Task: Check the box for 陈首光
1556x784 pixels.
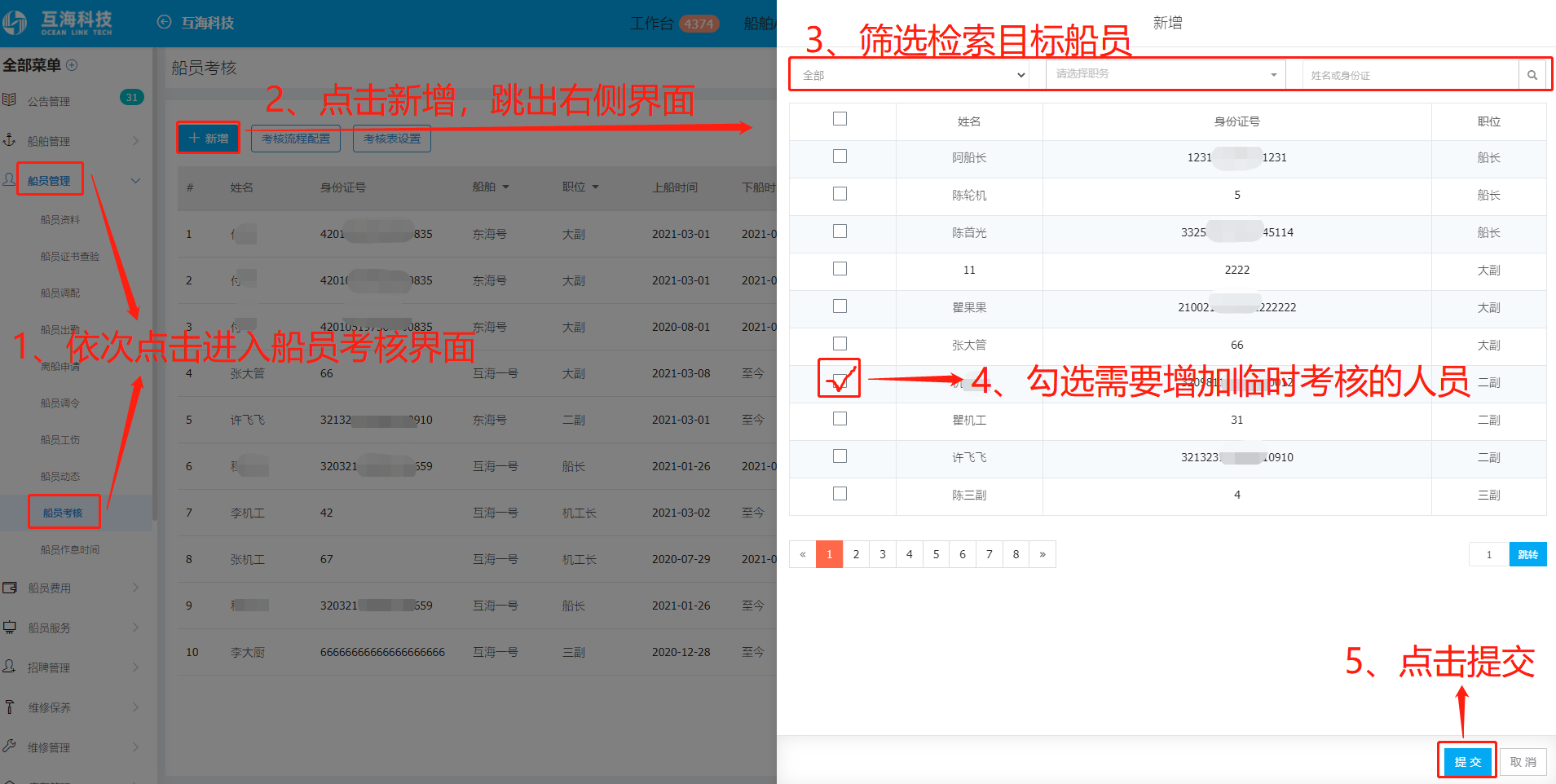Action: [840, 231]
